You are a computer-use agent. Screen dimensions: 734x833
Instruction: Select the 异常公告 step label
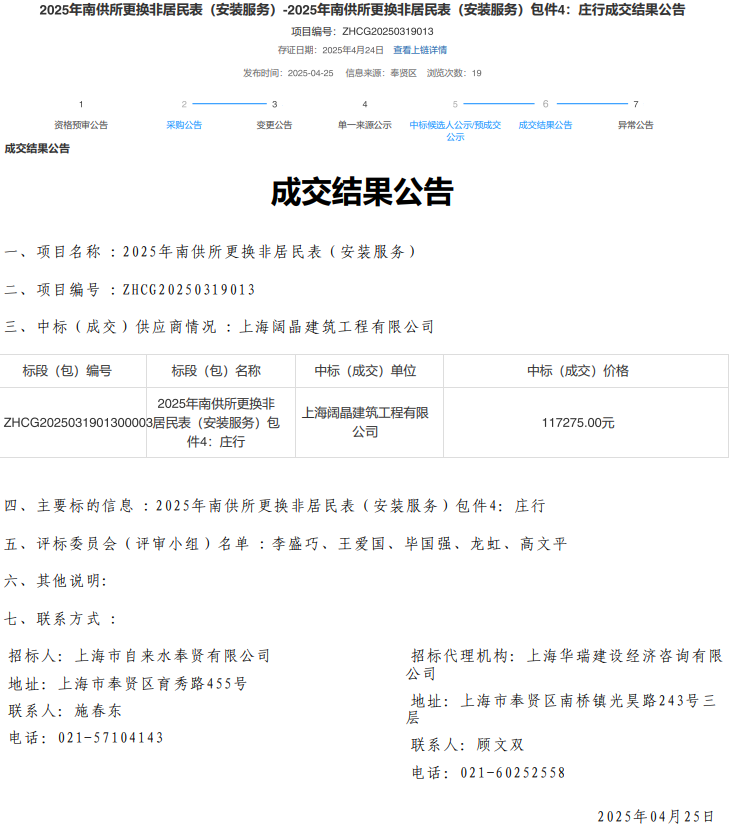[635, 125]
